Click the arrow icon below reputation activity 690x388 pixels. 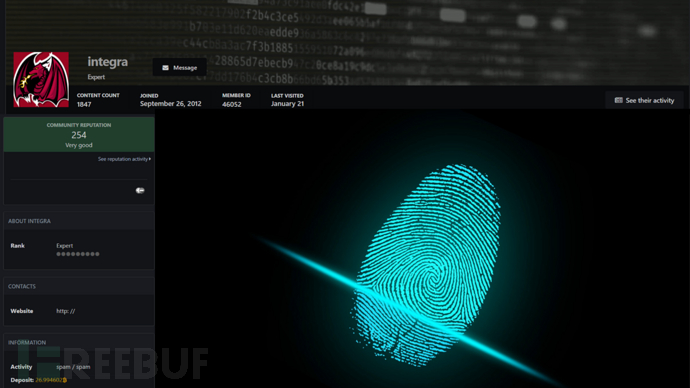[x=140, y=190]
